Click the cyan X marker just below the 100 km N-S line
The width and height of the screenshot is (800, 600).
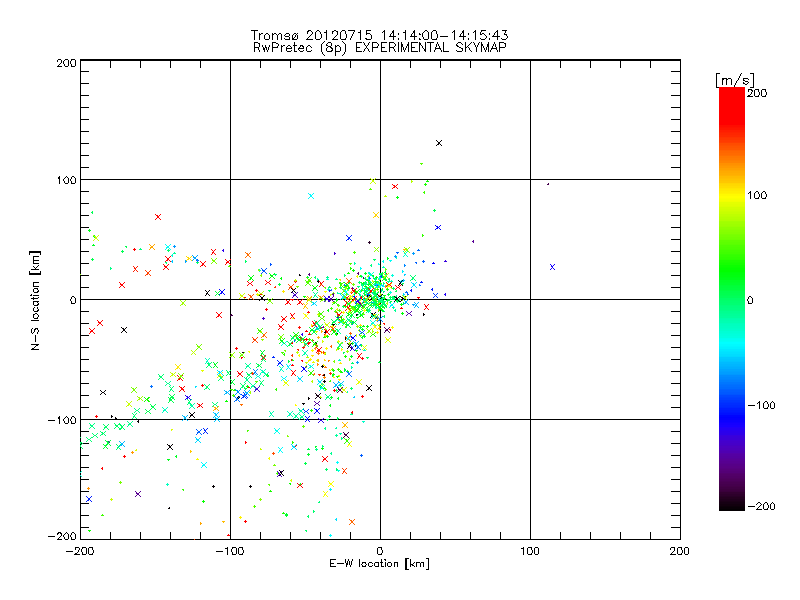pos(311,196)
